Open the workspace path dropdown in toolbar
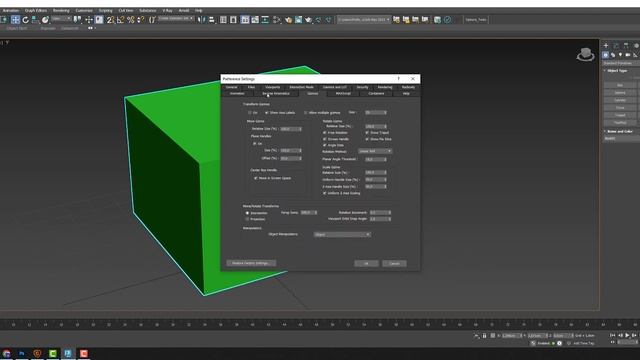Viewport: 640px width, 360px height. click(364, 20)
